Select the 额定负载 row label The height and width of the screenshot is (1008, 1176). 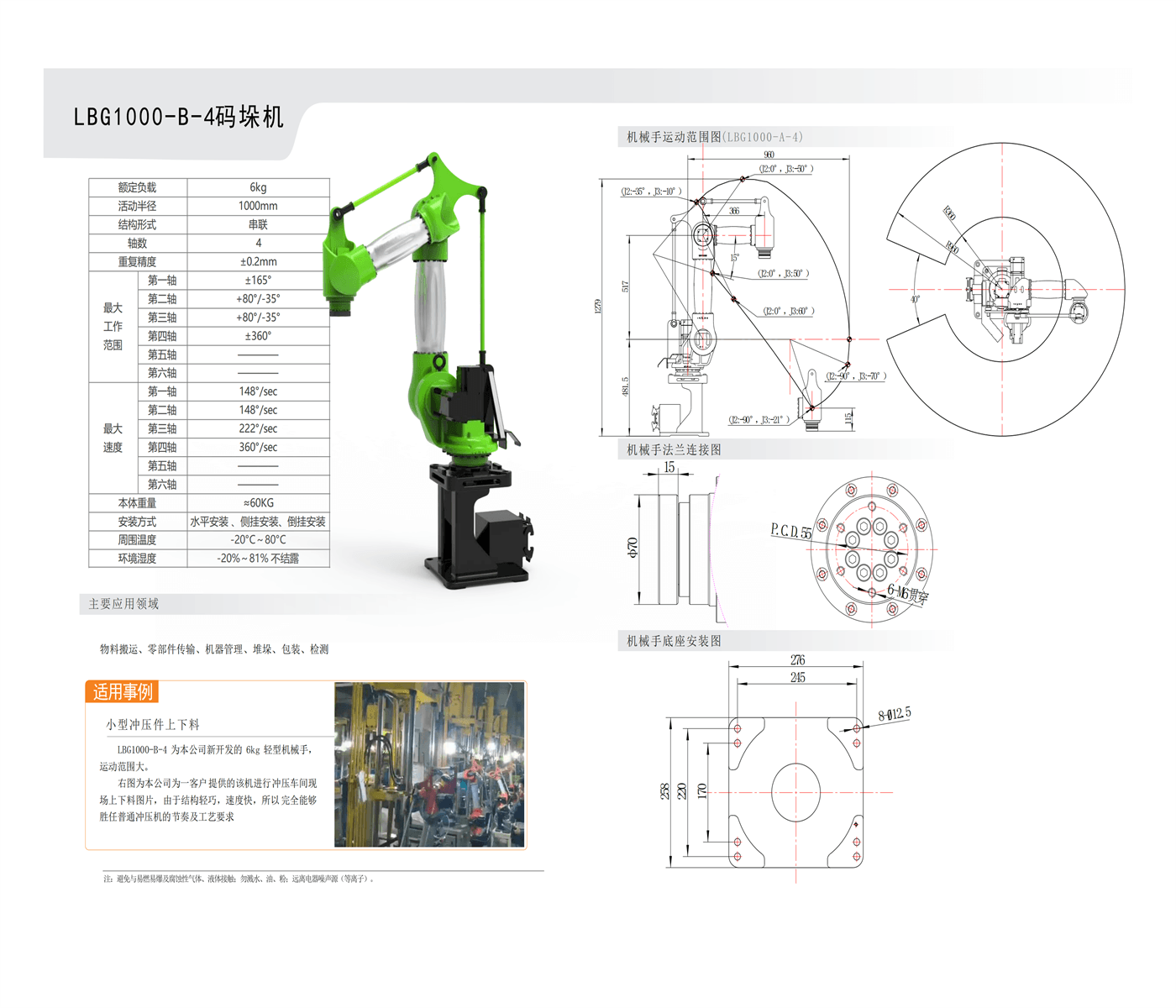pyautogui.click(x=138, y=187)
